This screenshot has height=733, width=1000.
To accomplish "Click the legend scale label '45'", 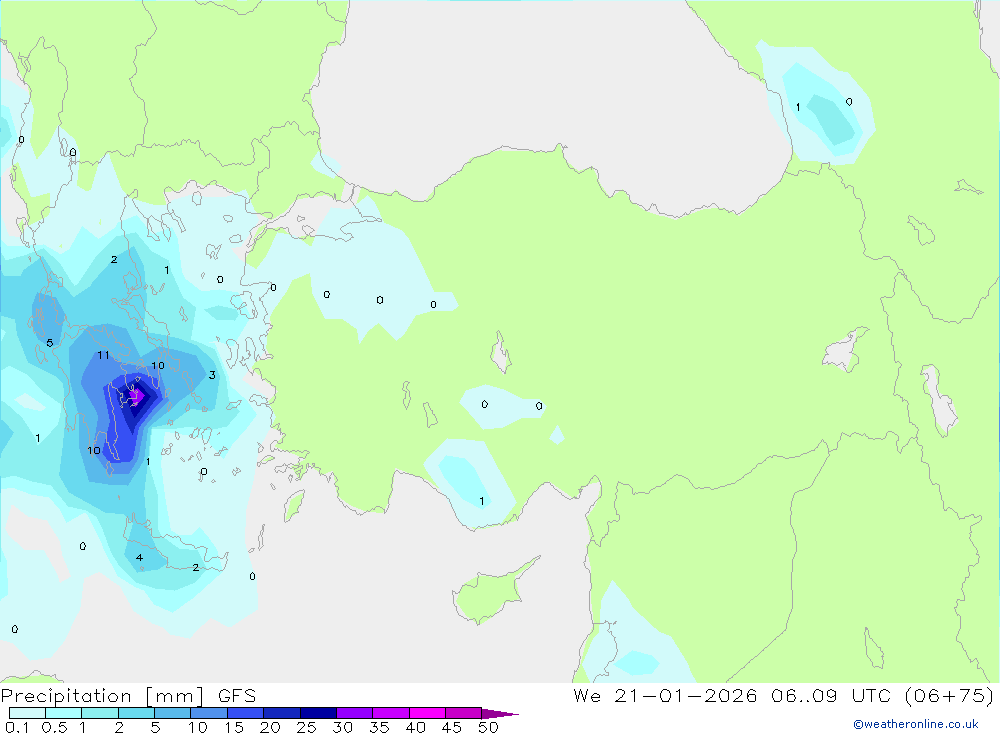I will tap(452, 727).
